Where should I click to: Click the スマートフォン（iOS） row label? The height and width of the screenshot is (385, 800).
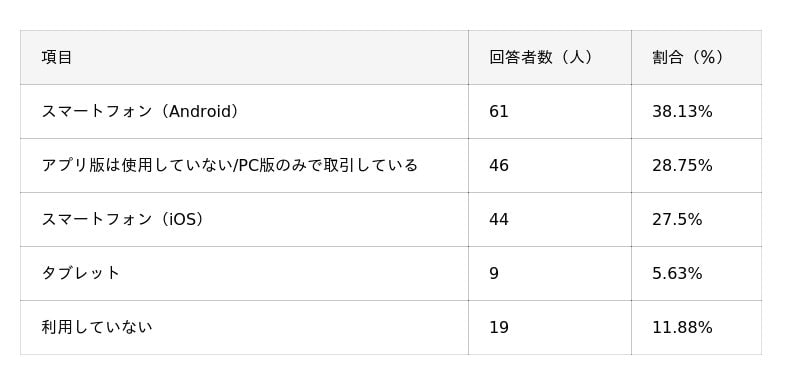click(x=123, y=219)
